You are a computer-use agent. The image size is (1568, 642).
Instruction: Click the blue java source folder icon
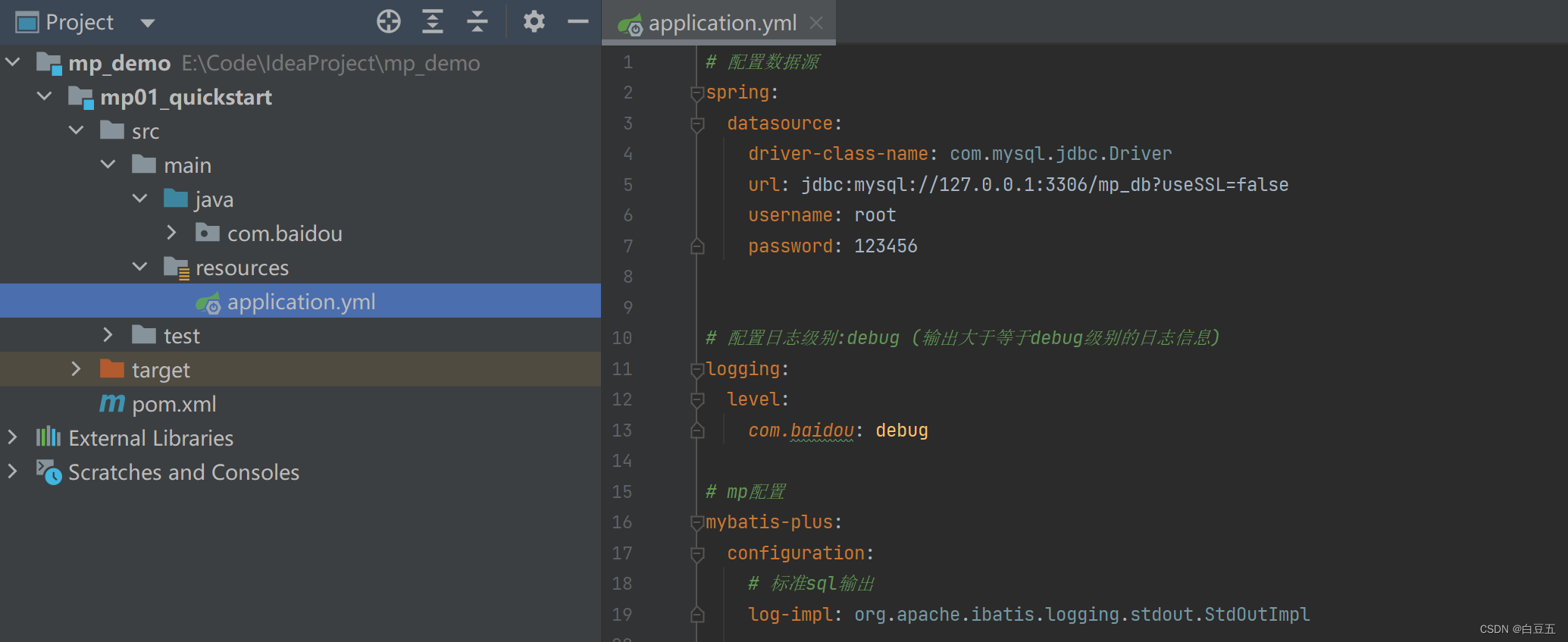point(176,199)
